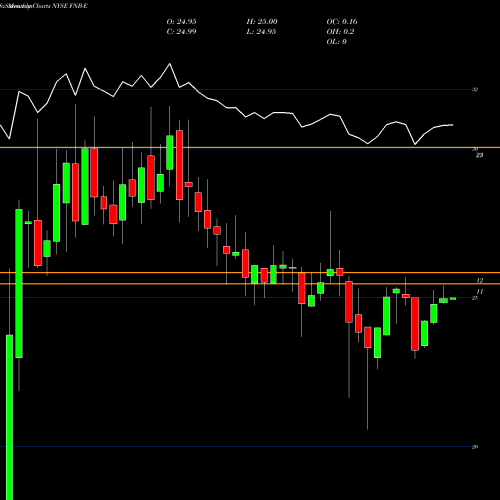Click the 'OH: 0.2' value
Viewport: 500px width, 500px height.
click(340, 32)
